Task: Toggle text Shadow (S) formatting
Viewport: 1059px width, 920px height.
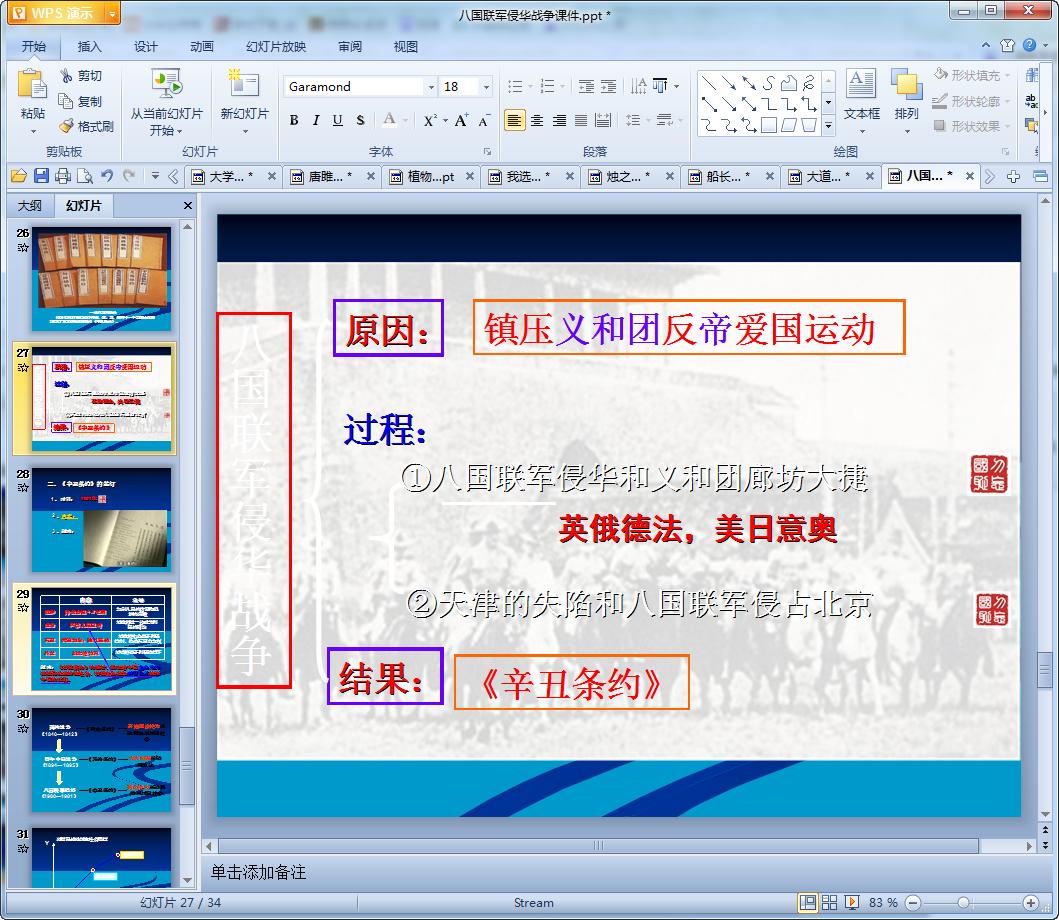Action: pos(360,120)
